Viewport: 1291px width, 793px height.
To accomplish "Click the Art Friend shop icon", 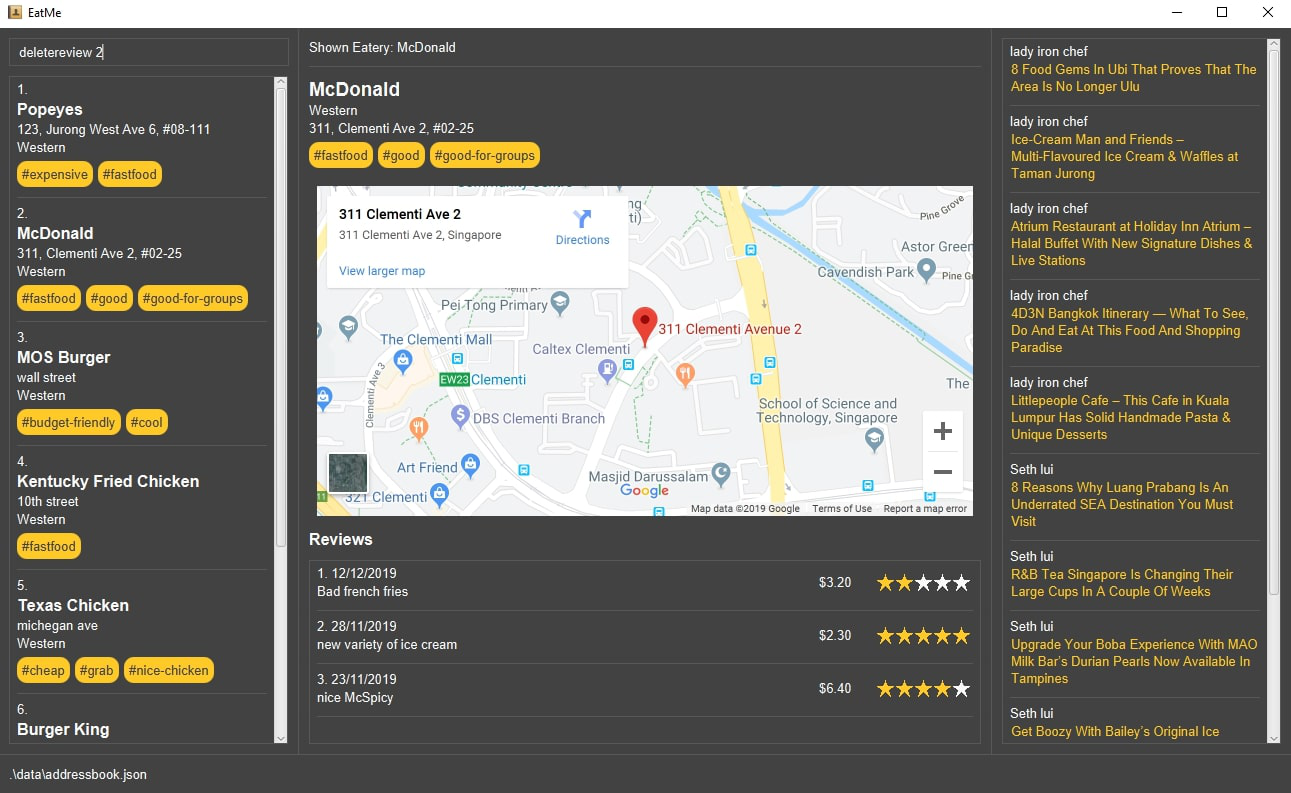I will point(470,464).
